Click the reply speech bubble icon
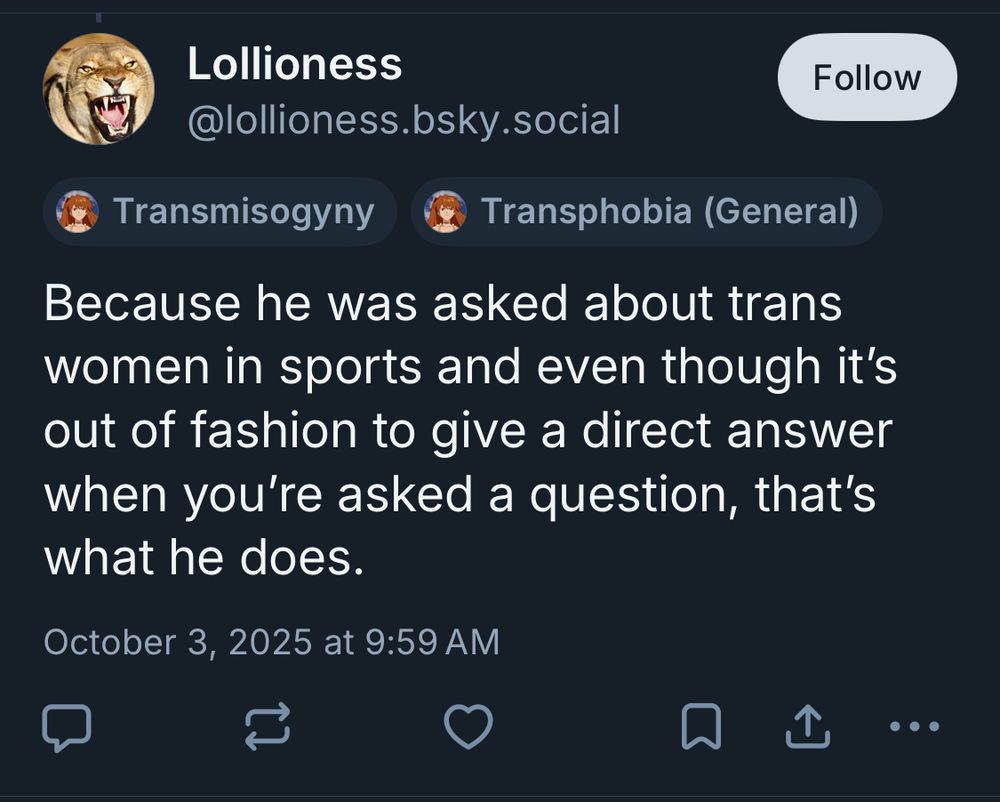This screenshot has height=802, width=1000. coord(67,727)
